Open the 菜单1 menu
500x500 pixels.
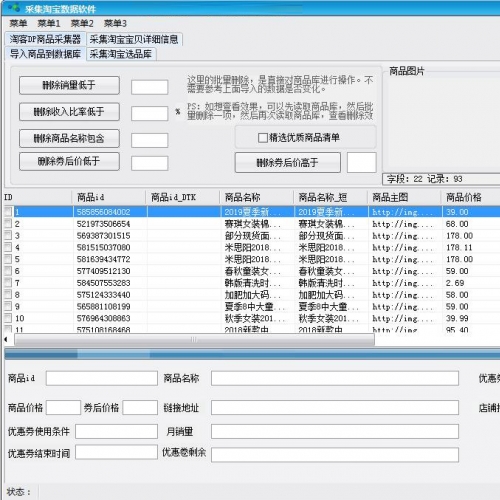coord(49,23)
